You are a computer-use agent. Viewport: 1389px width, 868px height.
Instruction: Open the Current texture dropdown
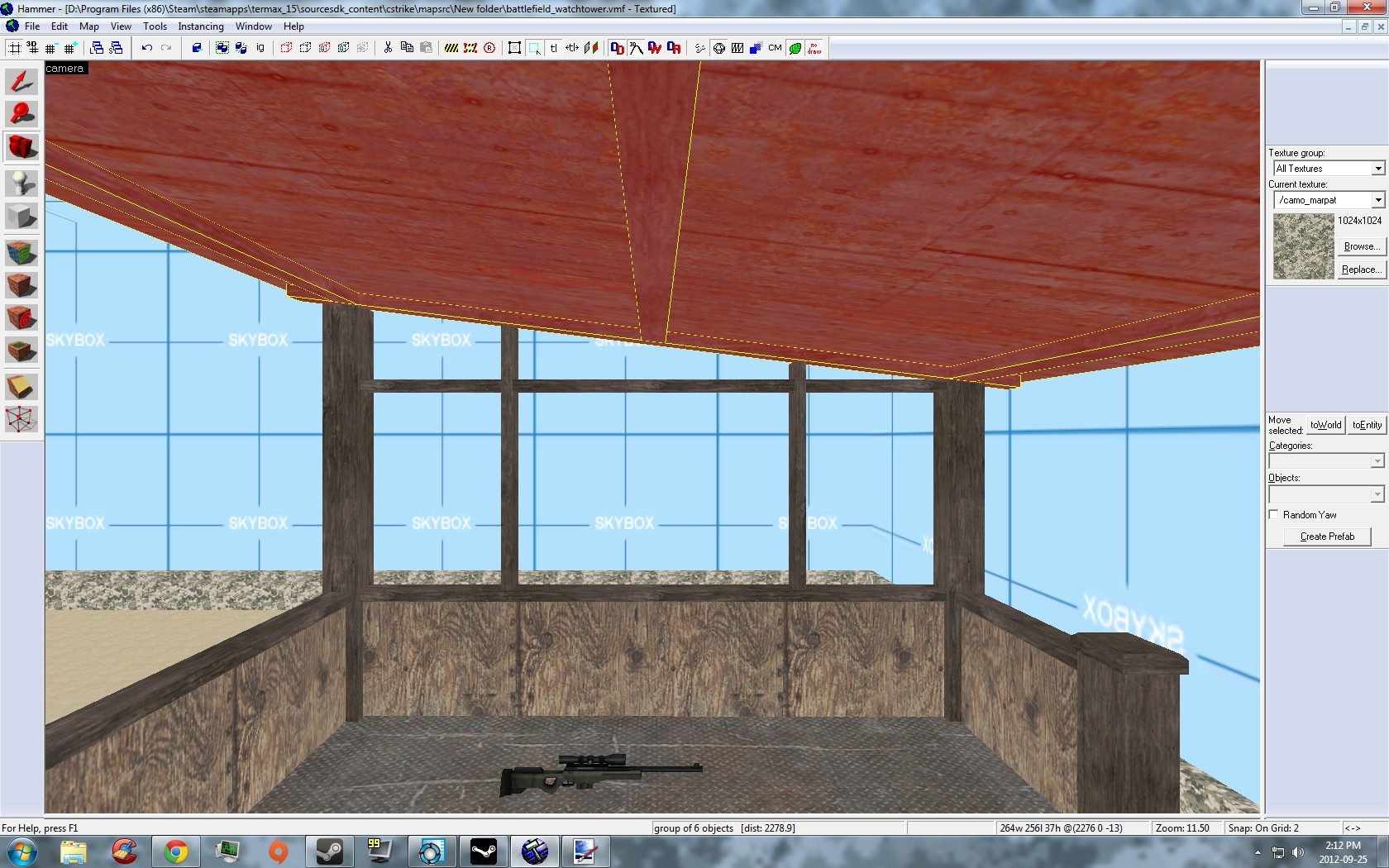pos(1377,200)
